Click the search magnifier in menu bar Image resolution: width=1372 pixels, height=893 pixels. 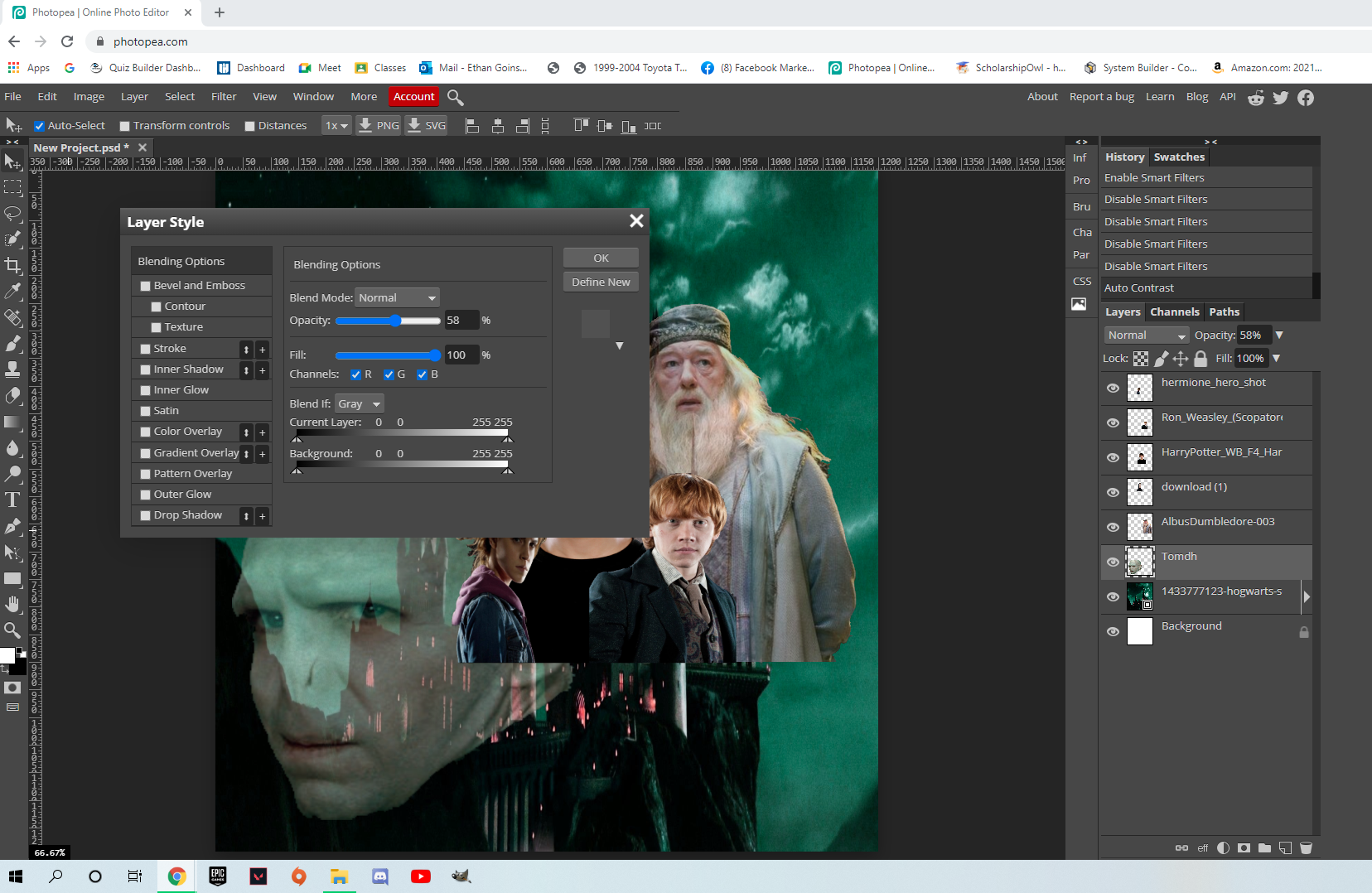coord(455,97)
